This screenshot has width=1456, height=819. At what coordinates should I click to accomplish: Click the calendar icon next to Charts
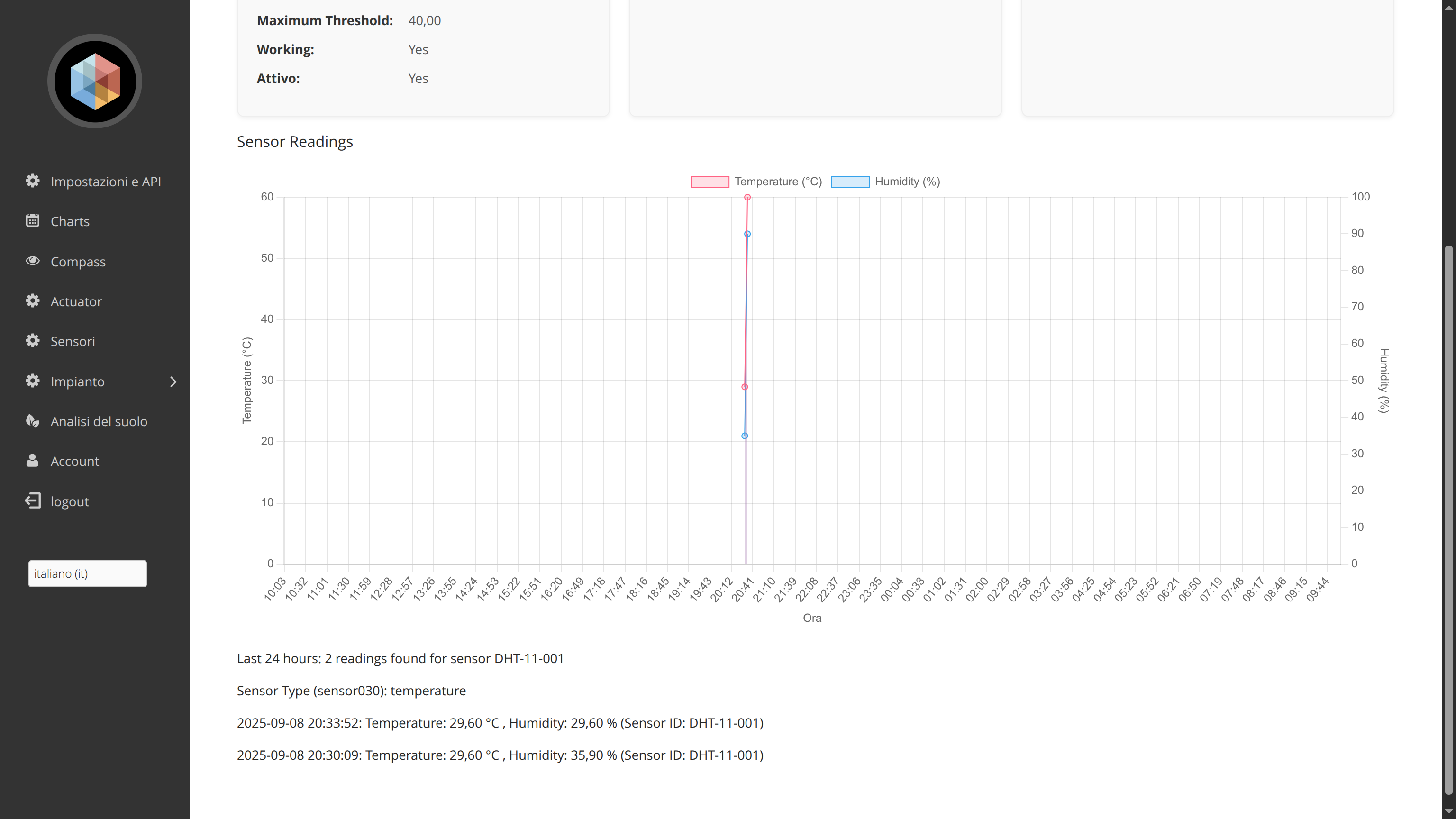point(33,221)
